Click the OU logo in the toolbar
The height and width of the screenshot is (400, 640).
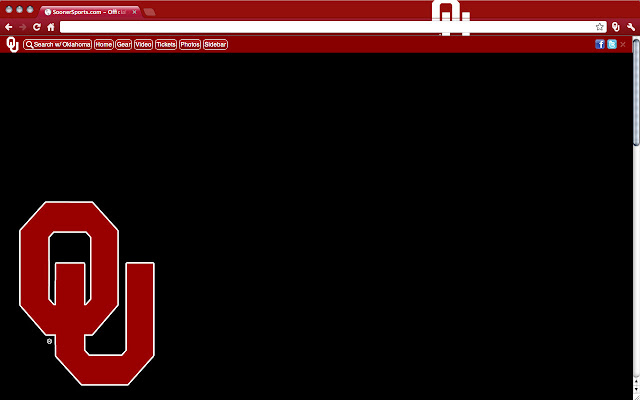pos(13,44)
